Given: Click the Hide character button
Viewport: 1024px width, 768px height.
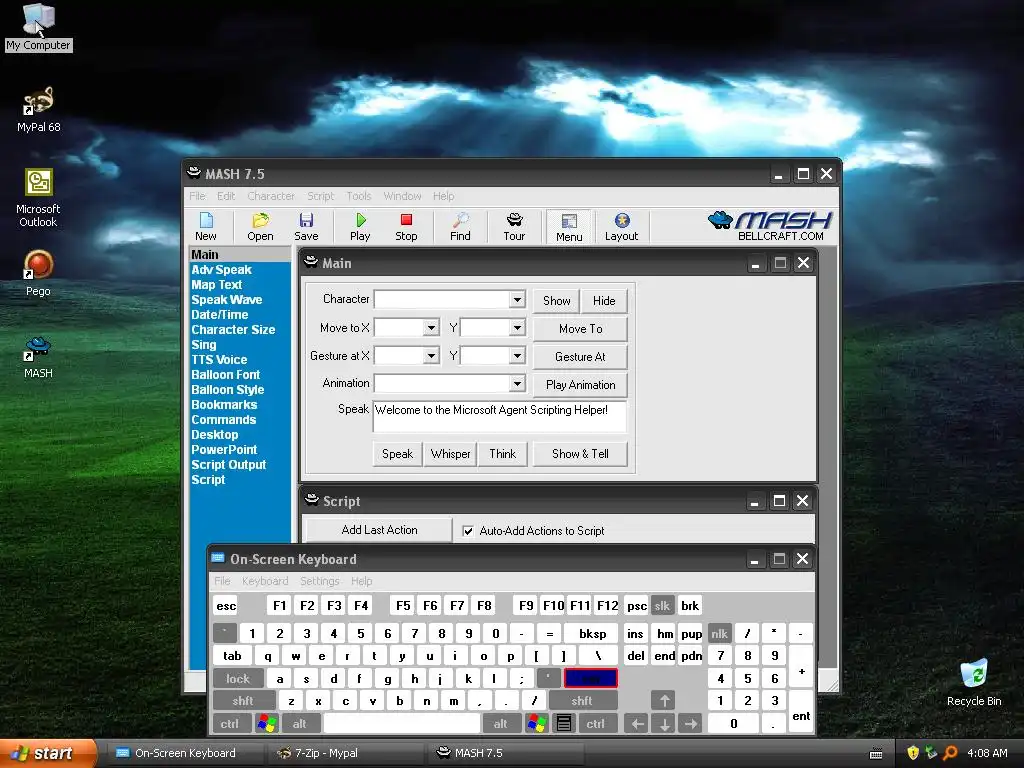Looking at the screenshot, I should point(604,300).
